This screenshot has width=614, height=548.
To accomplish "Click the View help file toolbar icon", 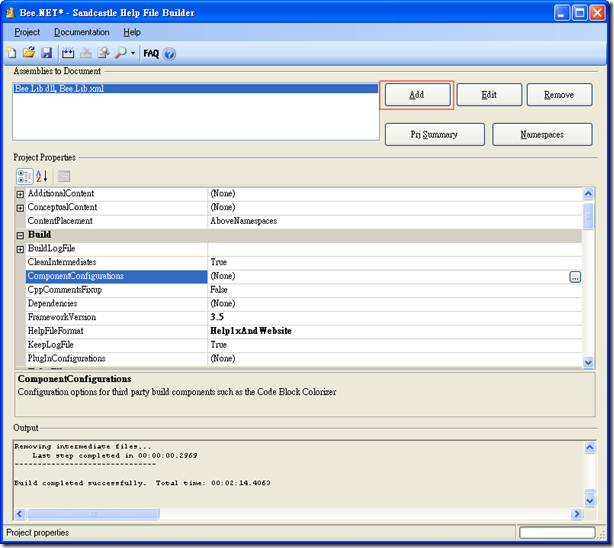I will coord(103,53).
